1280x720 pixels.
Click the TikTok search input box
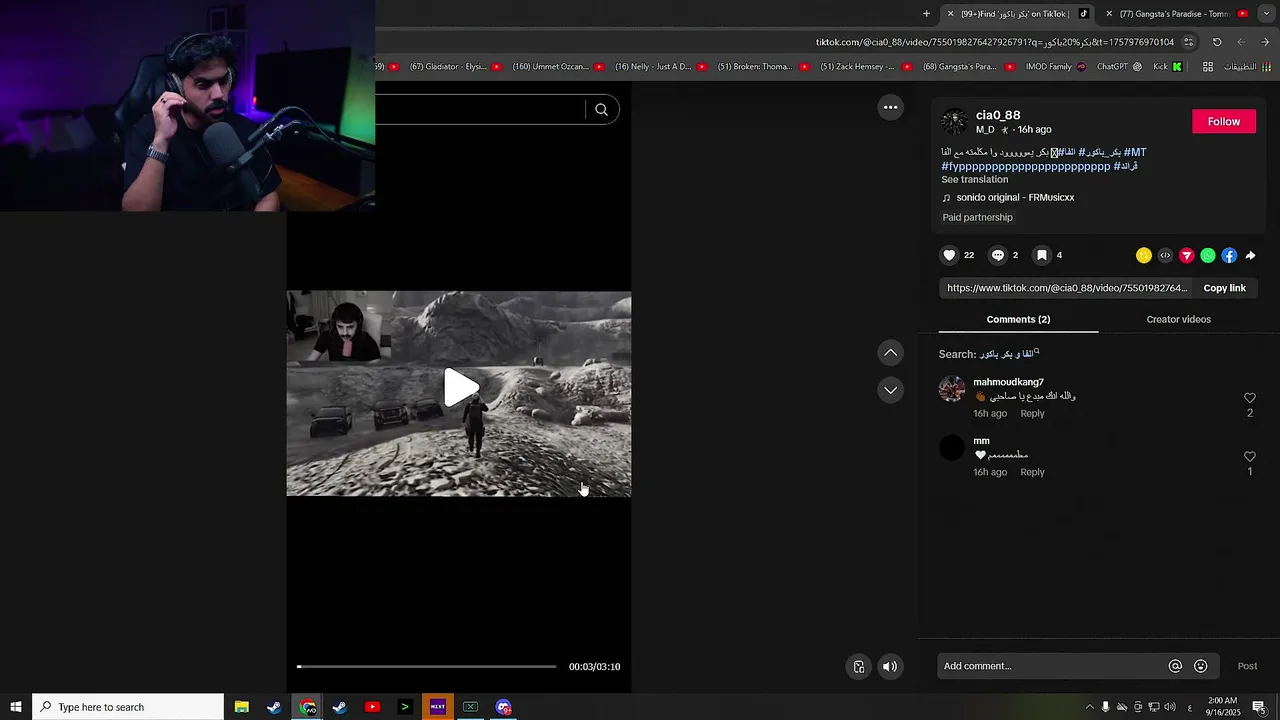[480, 110]
